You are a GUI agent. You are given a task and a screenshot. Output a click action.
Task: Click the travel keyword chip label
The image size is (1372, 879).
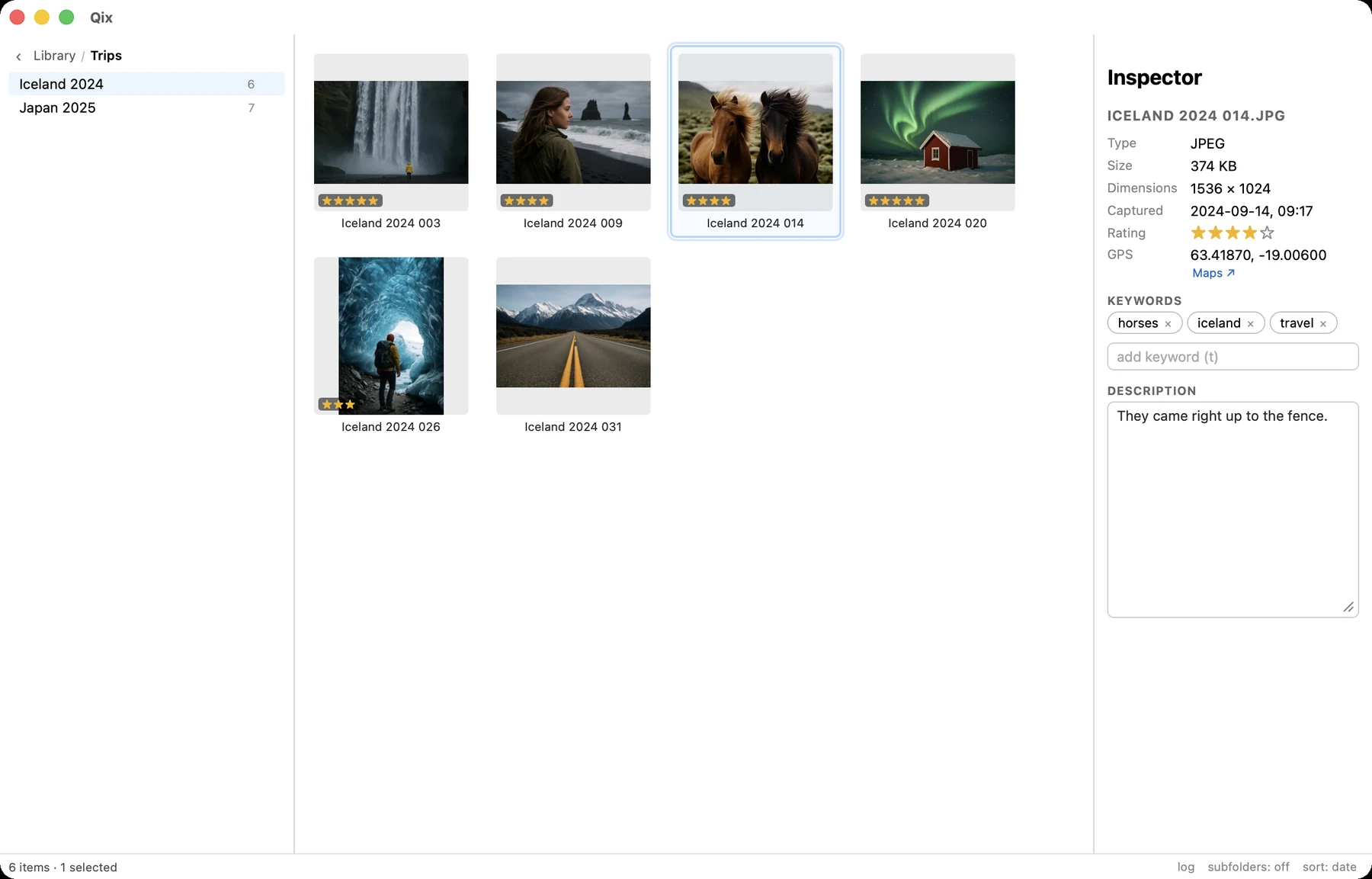[x=1297, y=323]
